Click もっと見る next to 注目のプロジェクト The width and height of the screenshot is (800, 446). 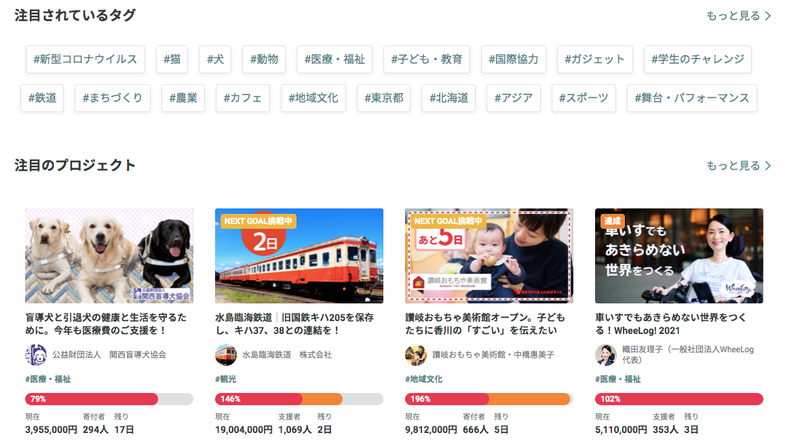738,166
